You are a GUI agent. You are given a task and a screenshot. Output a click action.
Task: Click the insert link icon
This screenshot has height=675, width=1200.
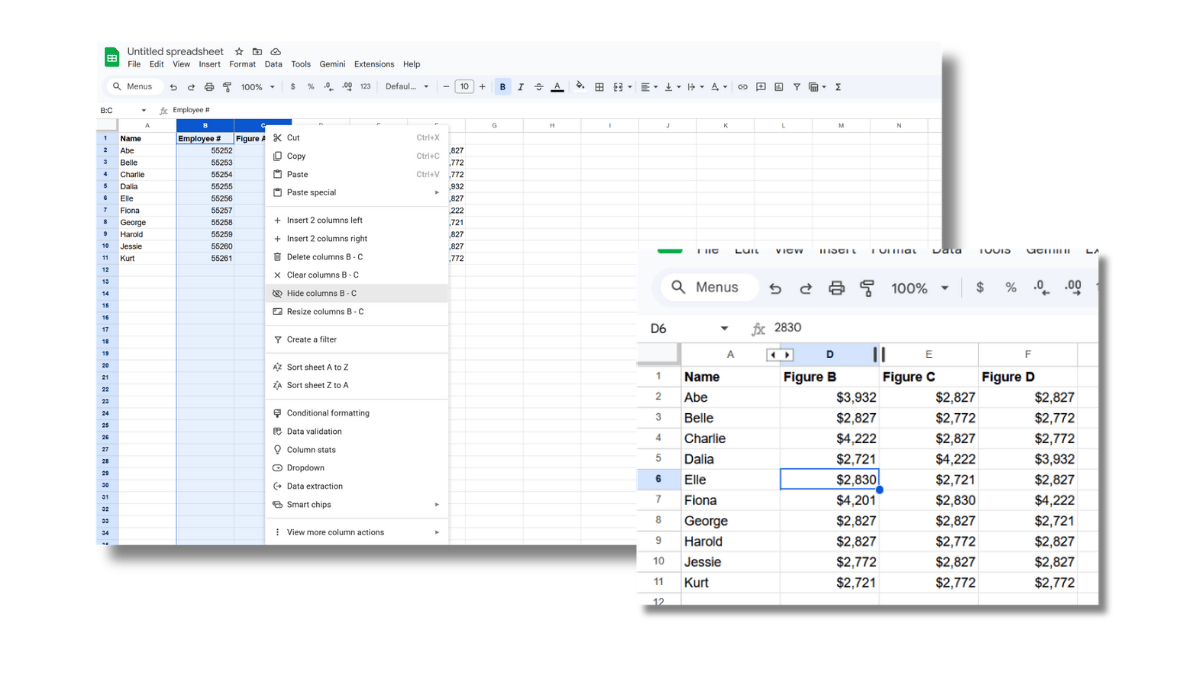(743, 87)
